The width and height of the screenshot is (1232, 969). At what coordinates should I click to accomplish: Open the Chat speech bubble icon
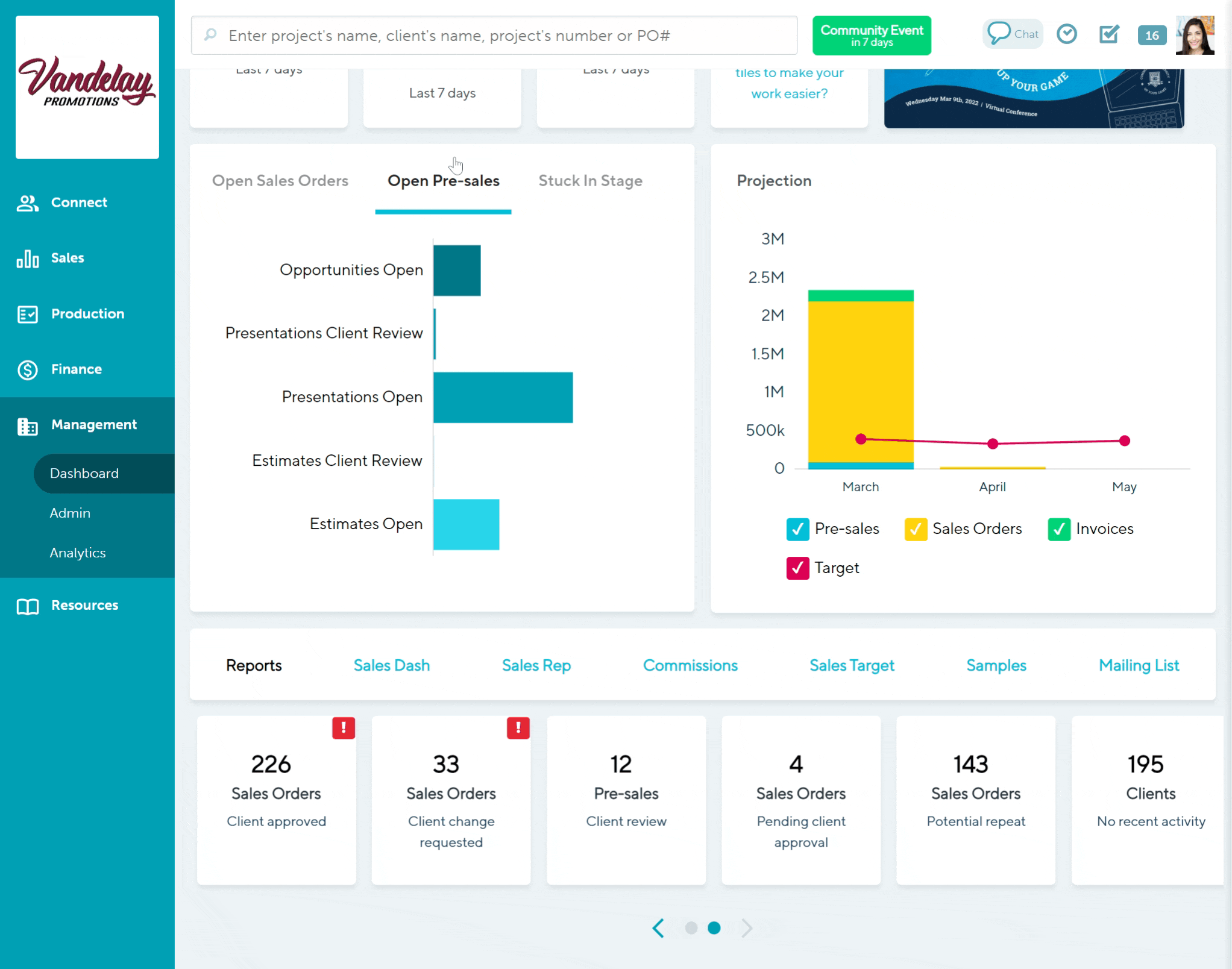coord(999,33)
